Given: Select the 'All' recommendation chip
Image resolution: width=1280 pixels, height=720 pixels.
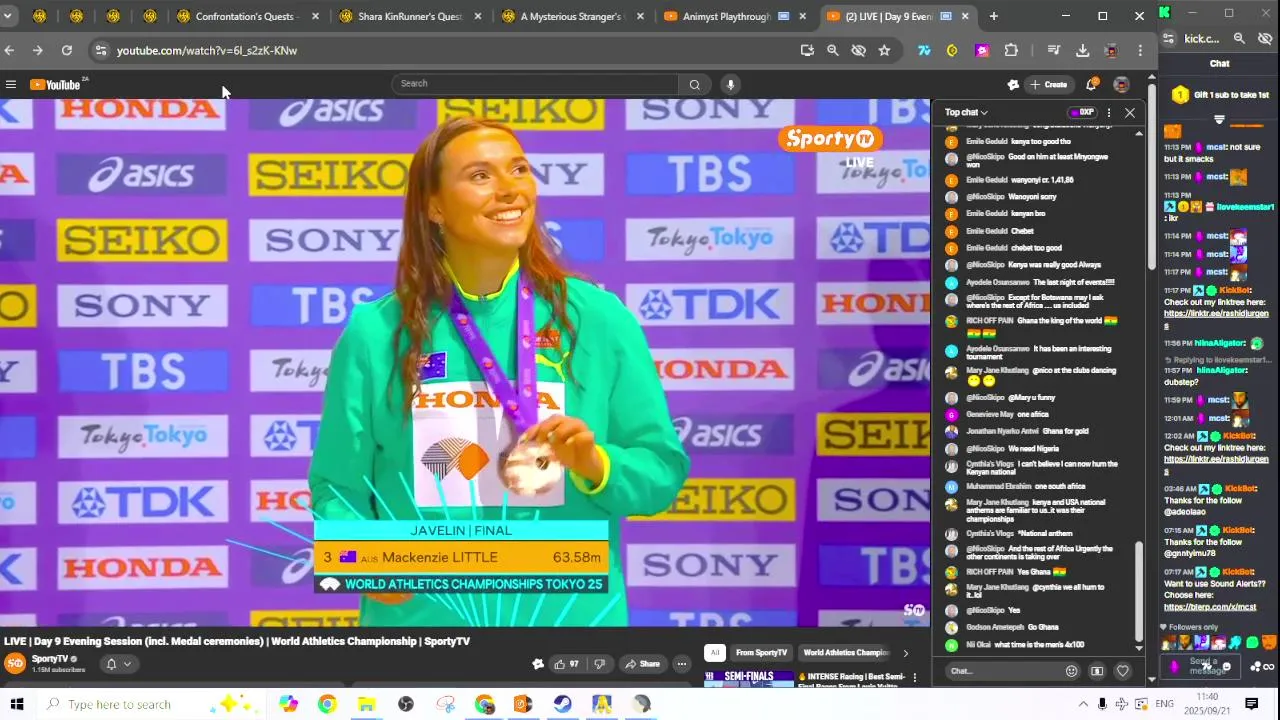Looking at the screenshot, I should 714,653.
